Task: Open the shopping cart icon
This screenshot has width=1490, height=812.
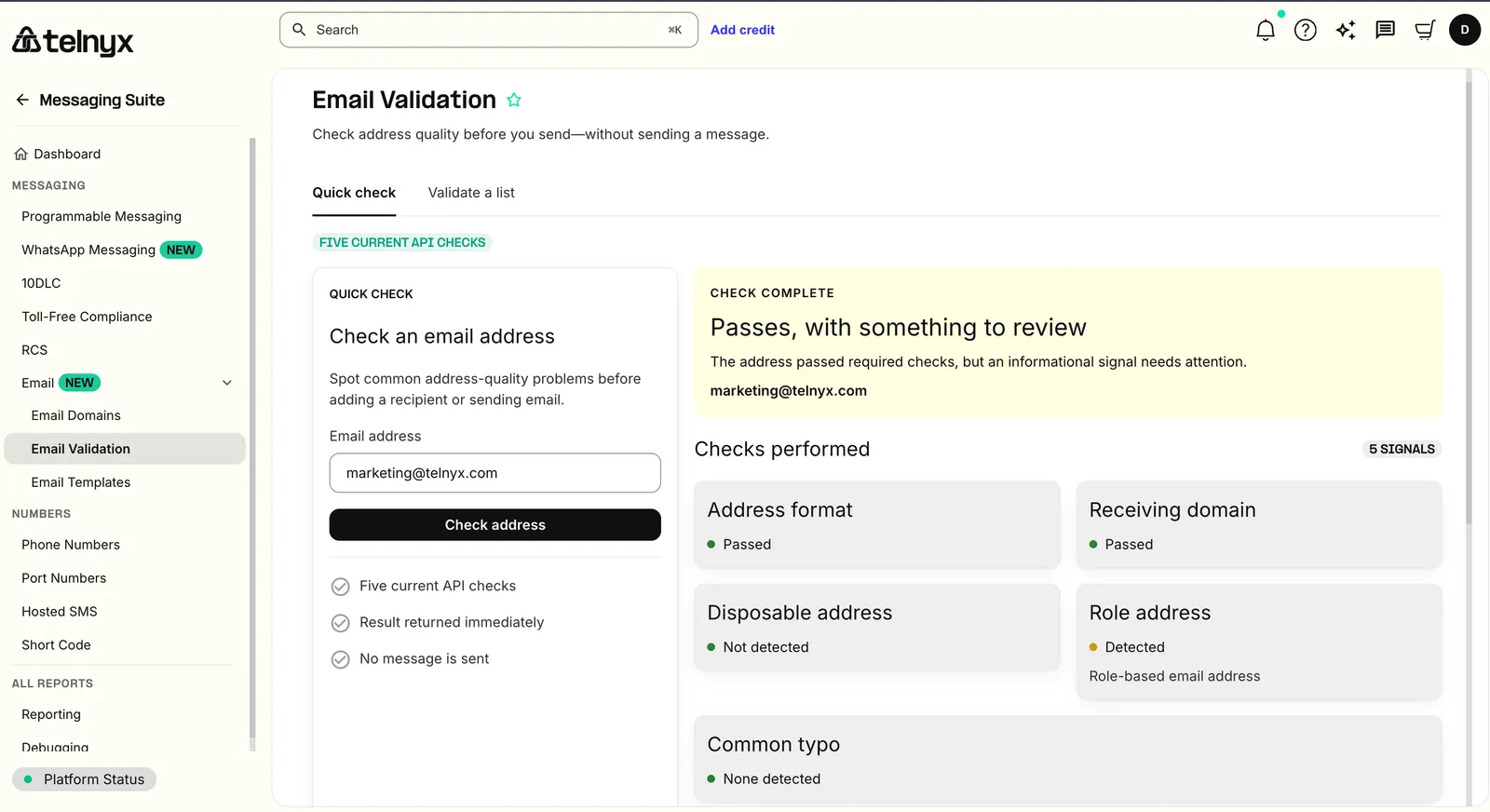Action: [1425, 30]
